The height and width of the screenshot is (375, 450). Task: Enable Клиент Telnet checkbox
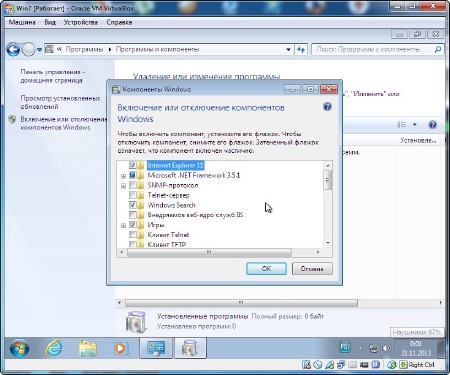tap(132, 235)
